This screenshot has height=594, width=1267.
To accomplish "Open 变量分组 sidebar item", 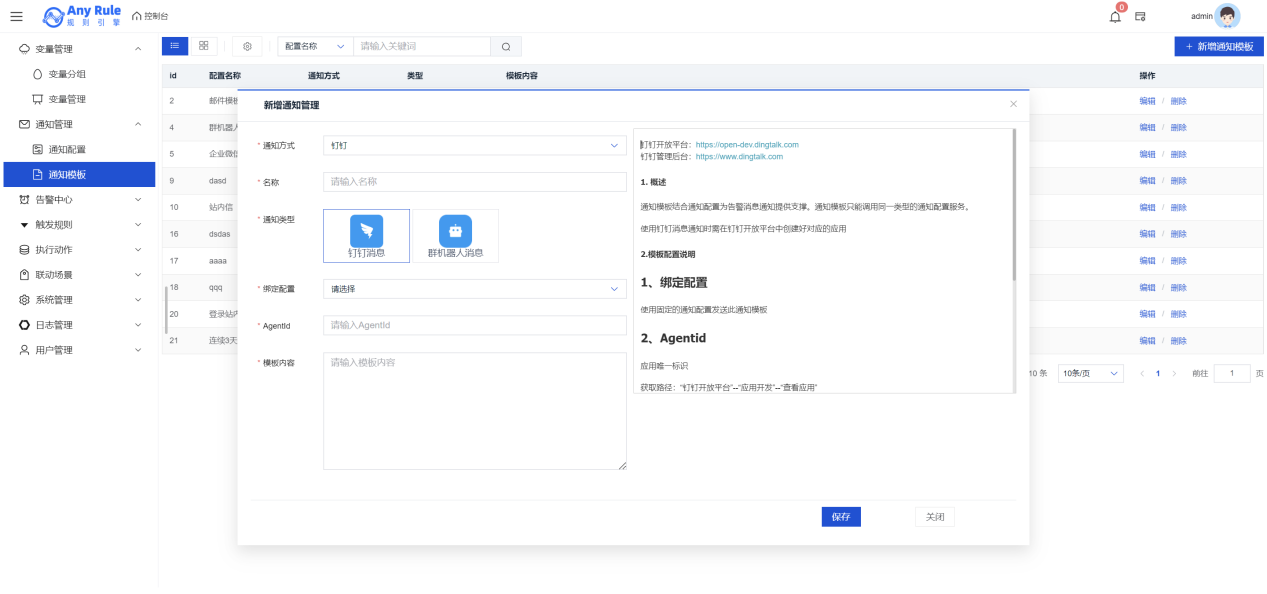I will click(x=67, y=74).
